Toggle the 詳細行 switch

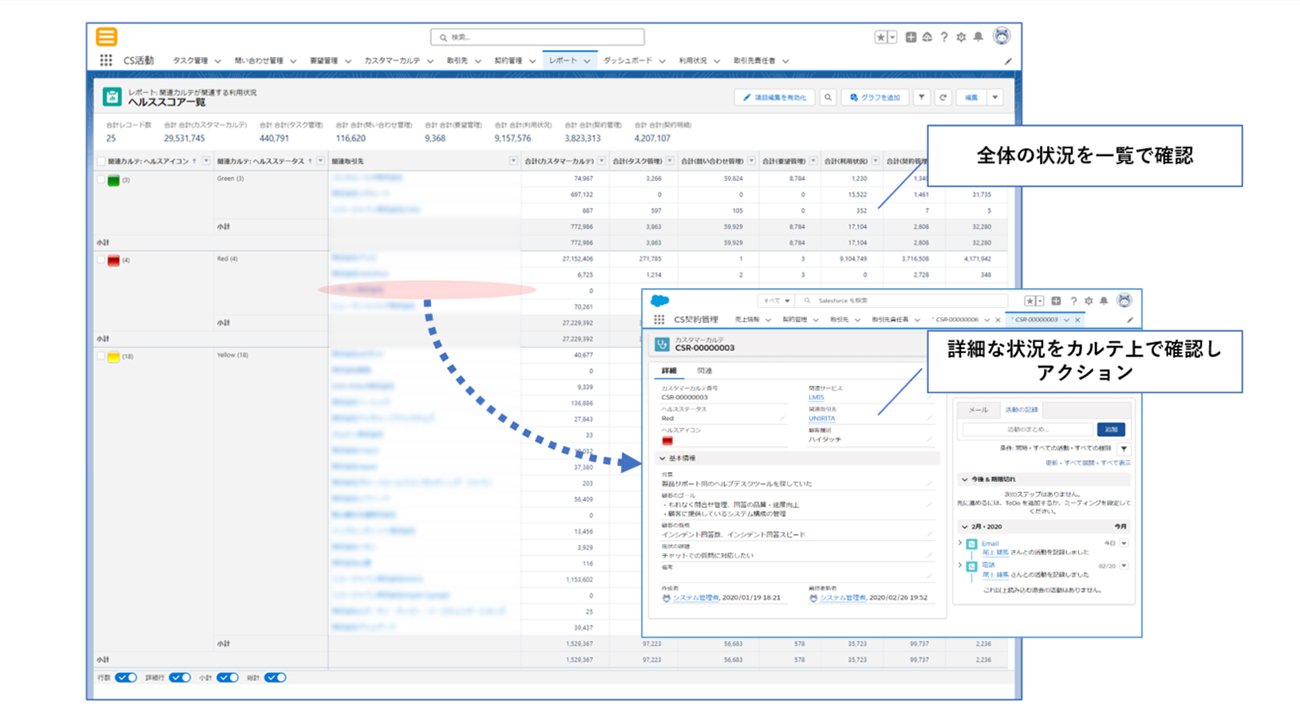(180, 677)
